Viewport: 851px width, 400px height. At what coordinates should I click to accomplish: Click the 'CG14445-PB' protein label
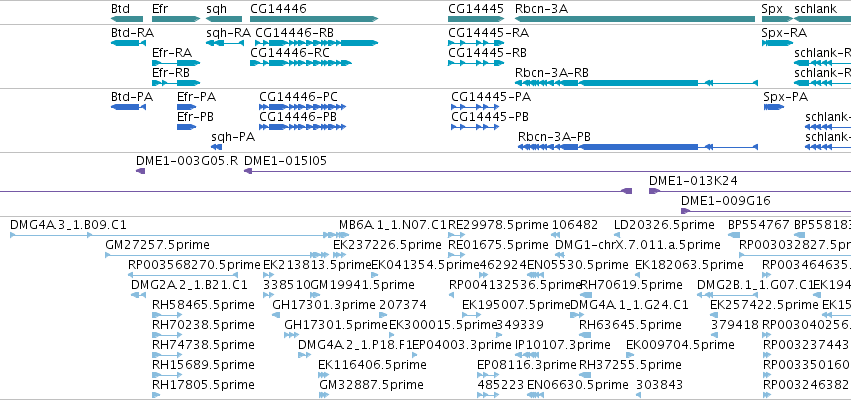click(x=490, y=118)
